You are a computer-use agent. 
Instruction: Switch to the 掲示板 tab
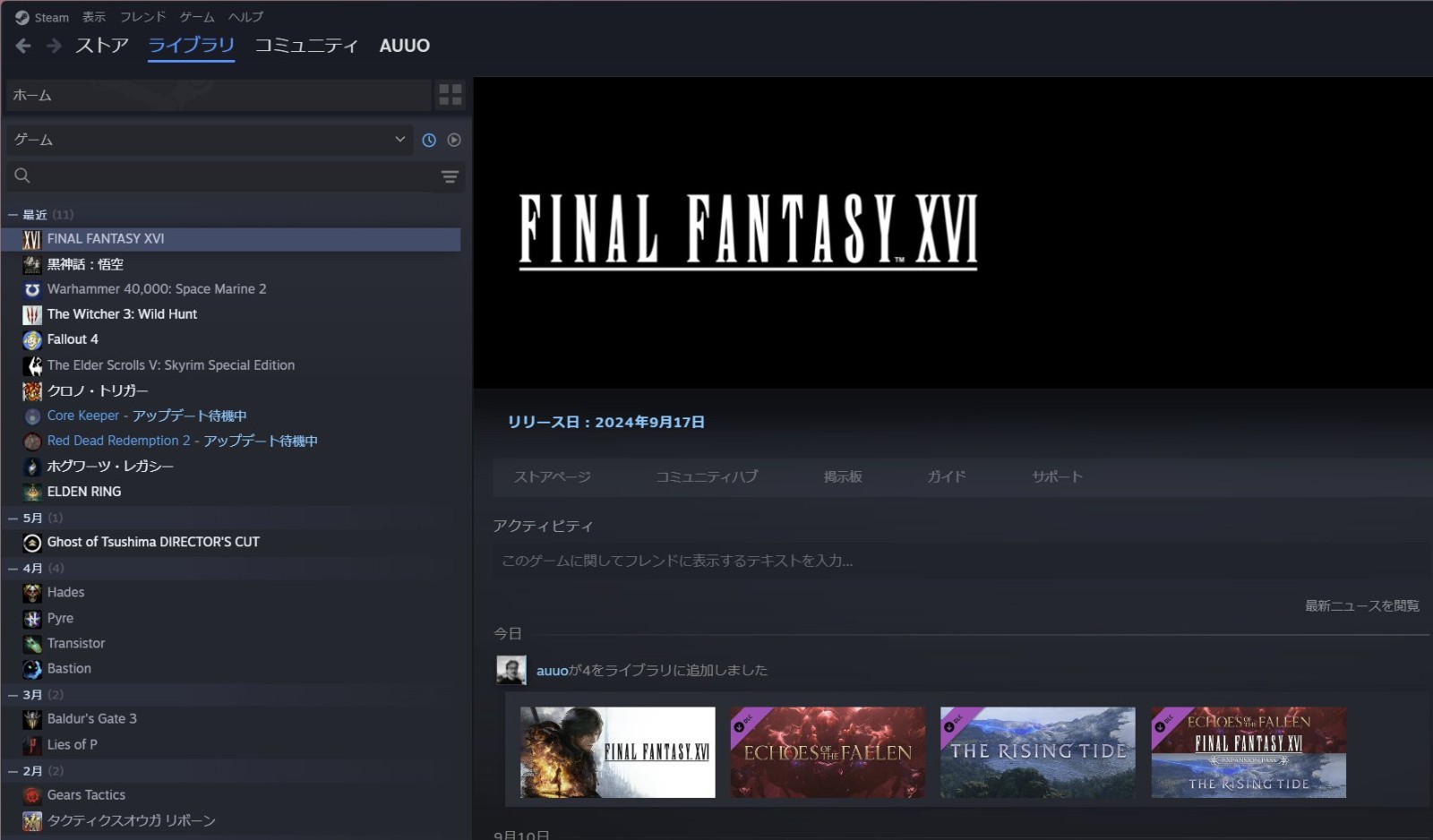coord(843,477)
